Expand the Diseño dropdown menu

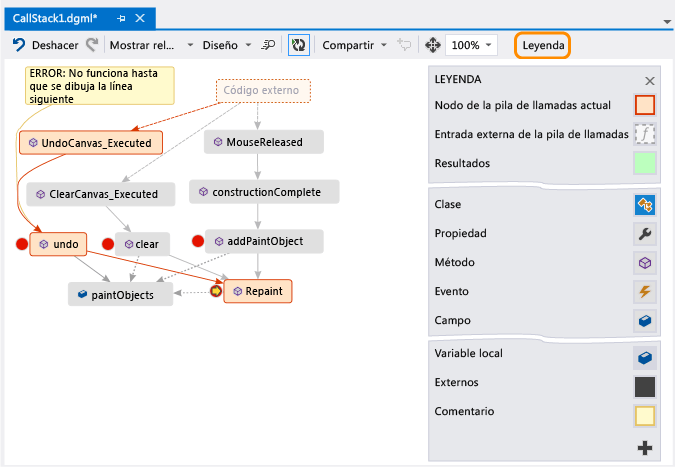point(227,45)
